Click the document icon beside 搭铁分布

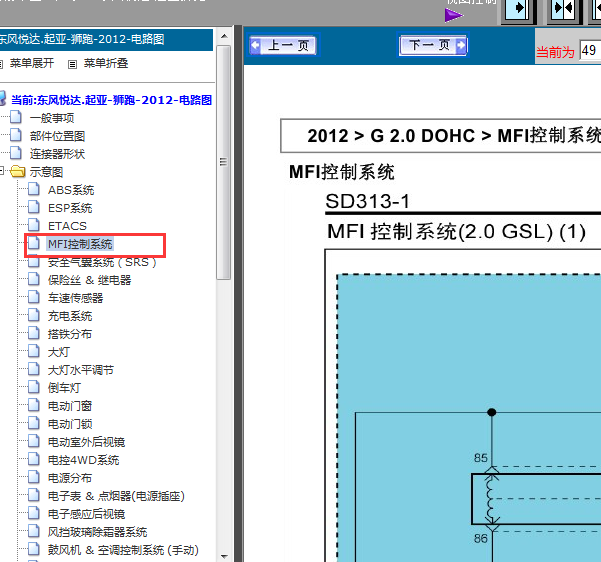coord(34,333)
